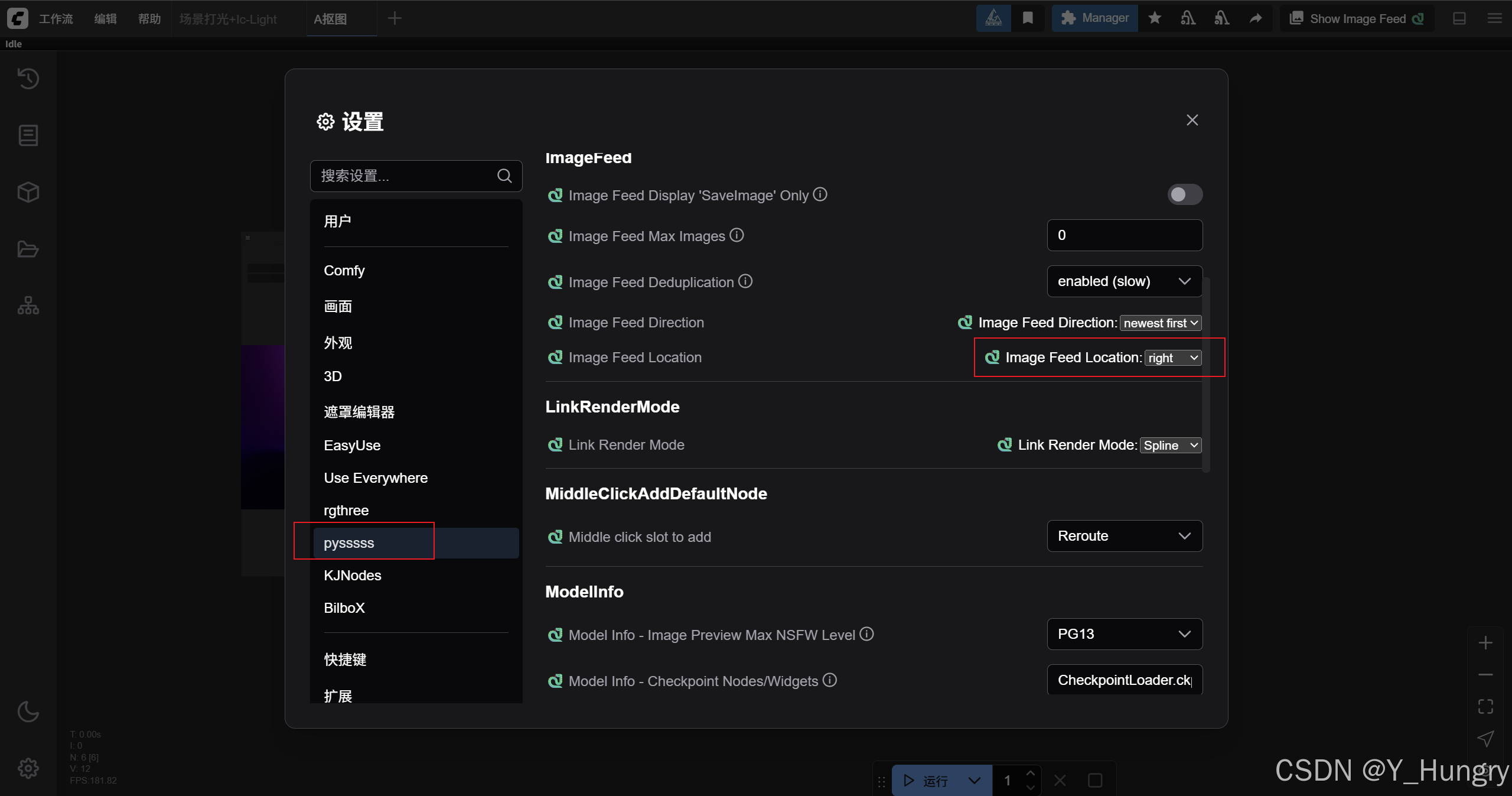Click the bookmark icon in top toolbar
The height and width of the screenshot is (796, 1512).
point(1028,18)
